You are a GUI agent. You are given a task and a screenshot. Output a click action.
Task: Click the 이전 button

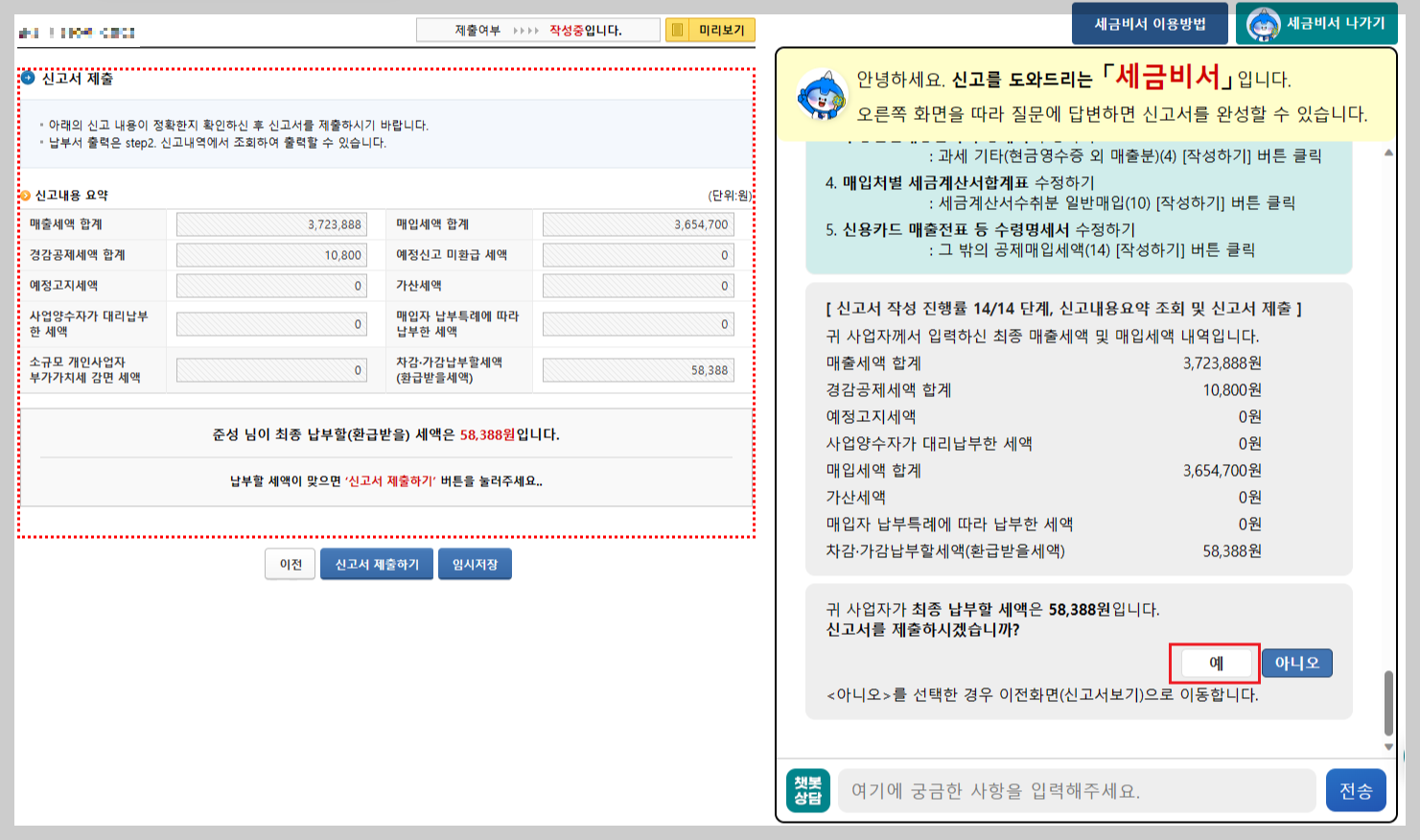(291, 565)
